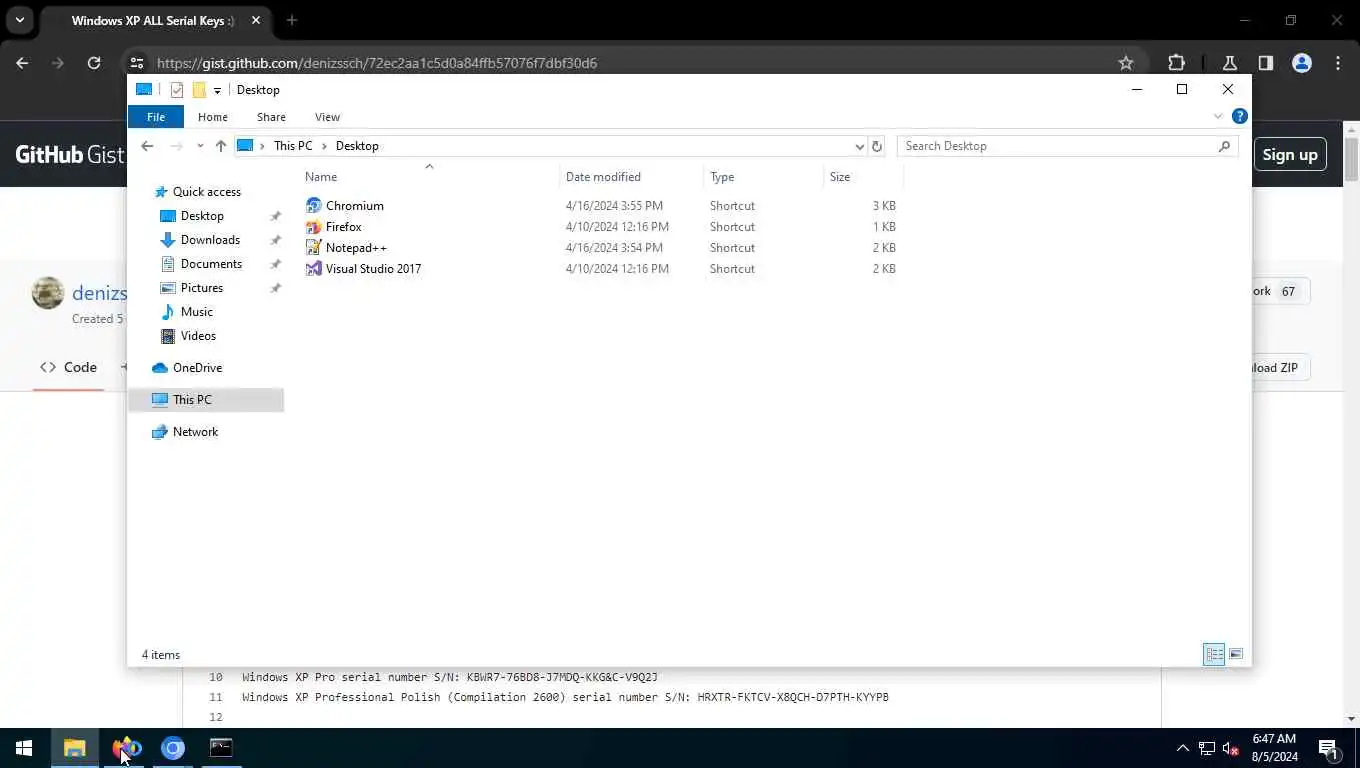Image resolution: width=1360 pixels, height=768 pixels.
Task: Select the Notepad++ shortcut icon
Action: pyautogui.click(x=314, y=248)
